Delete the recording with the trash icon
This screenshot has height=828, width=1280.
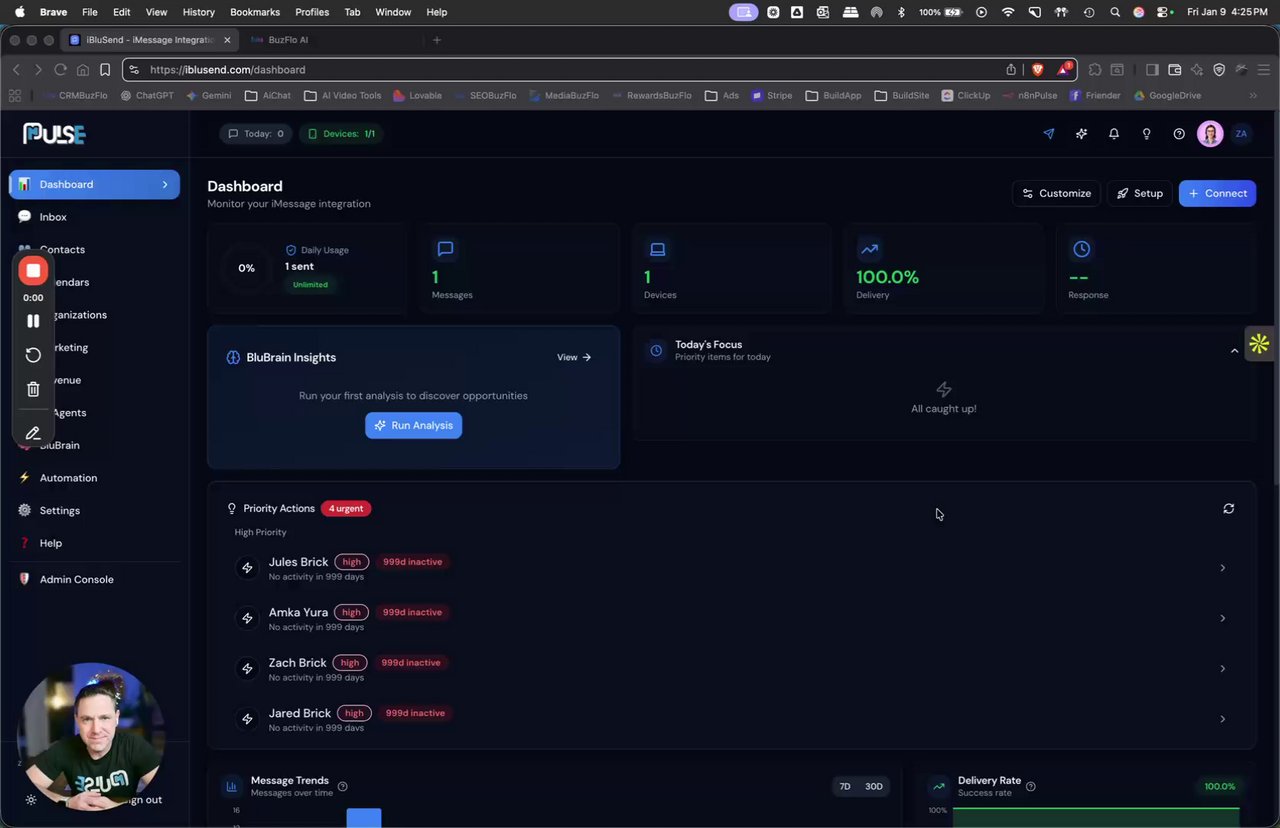tap(33, 389)
